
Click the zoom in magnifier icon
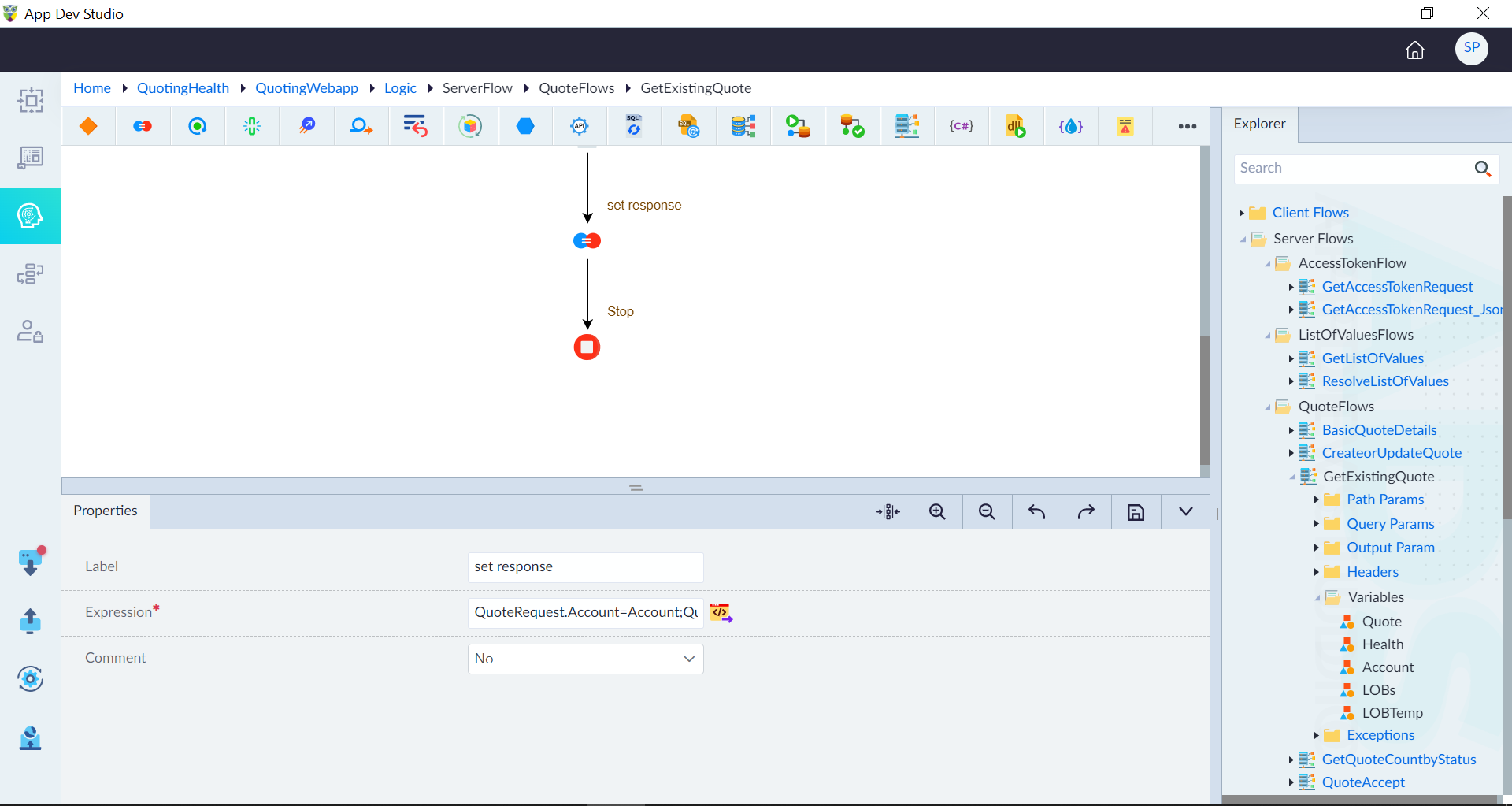(x=937, y=512)
